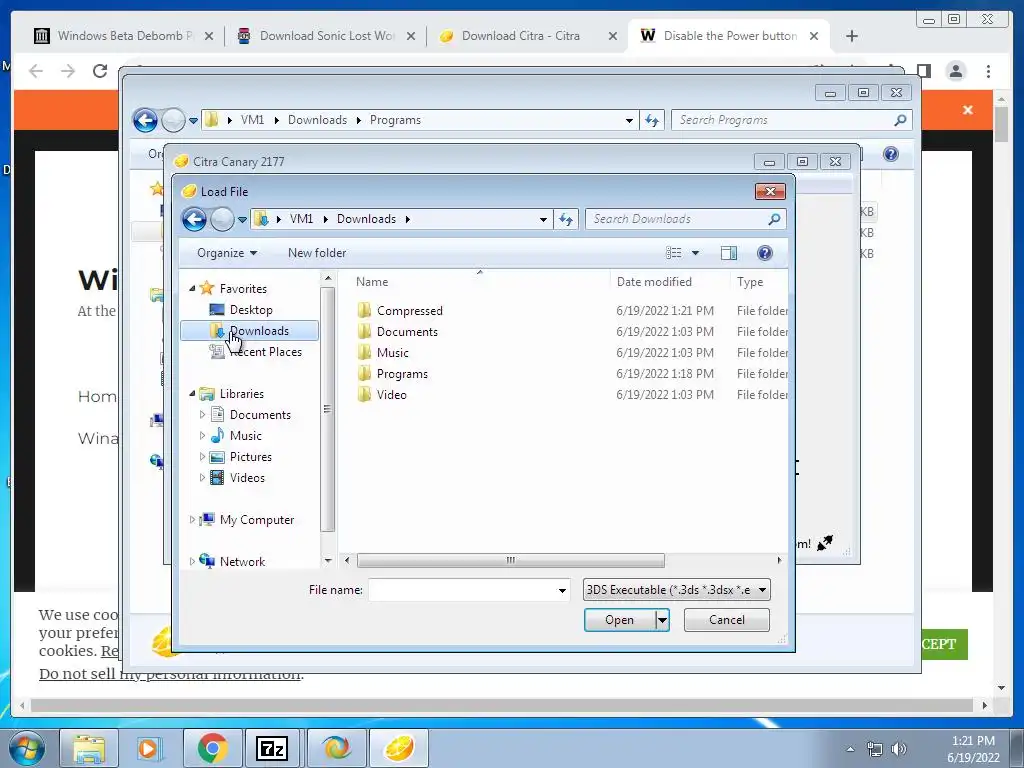Select Network in navigation pane
Image resolution: width=1024 pixels, height=768 pixels.
[x=242, y=562]
